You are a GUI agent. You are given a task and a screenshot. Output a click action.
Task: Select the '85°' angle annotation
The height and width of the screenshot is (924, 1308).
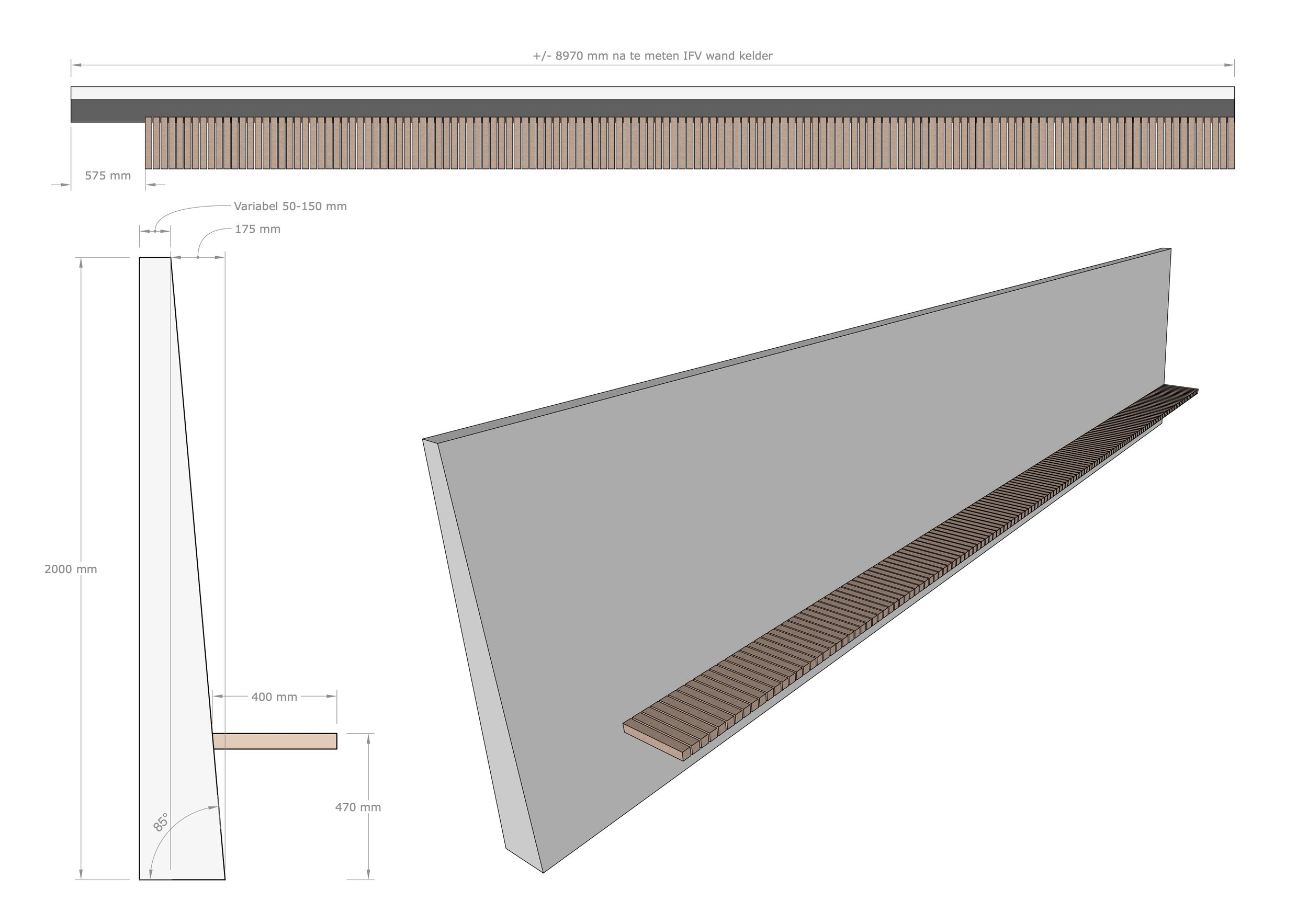click(x=161, y=823)
